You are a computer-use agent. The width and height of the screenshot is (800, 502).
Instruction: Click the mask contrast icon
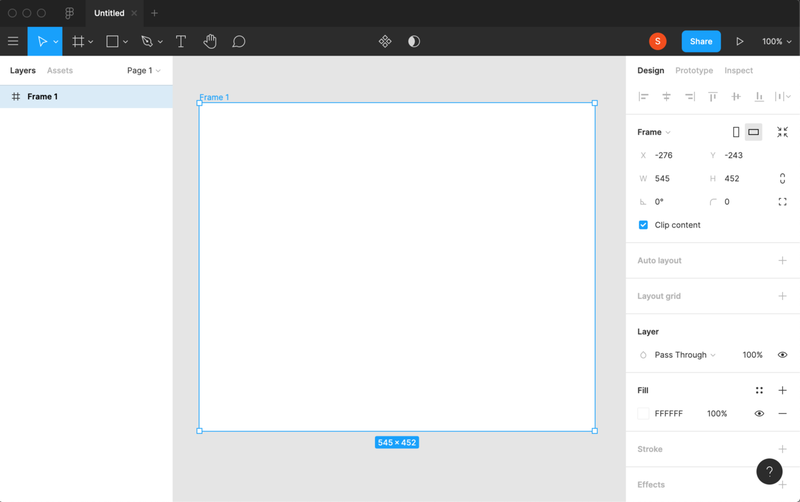414,41
